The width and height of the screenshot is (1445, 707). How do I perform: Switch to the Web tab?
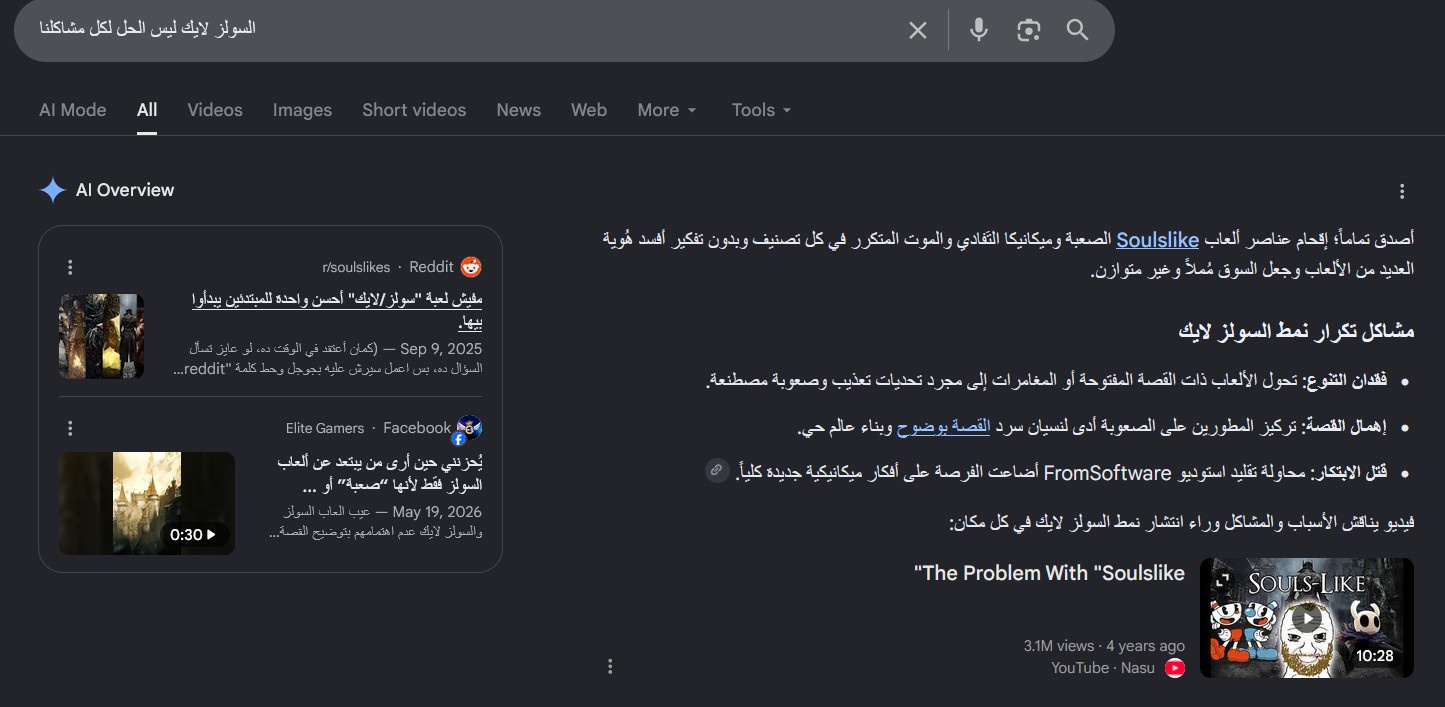[x=589, y=110]
